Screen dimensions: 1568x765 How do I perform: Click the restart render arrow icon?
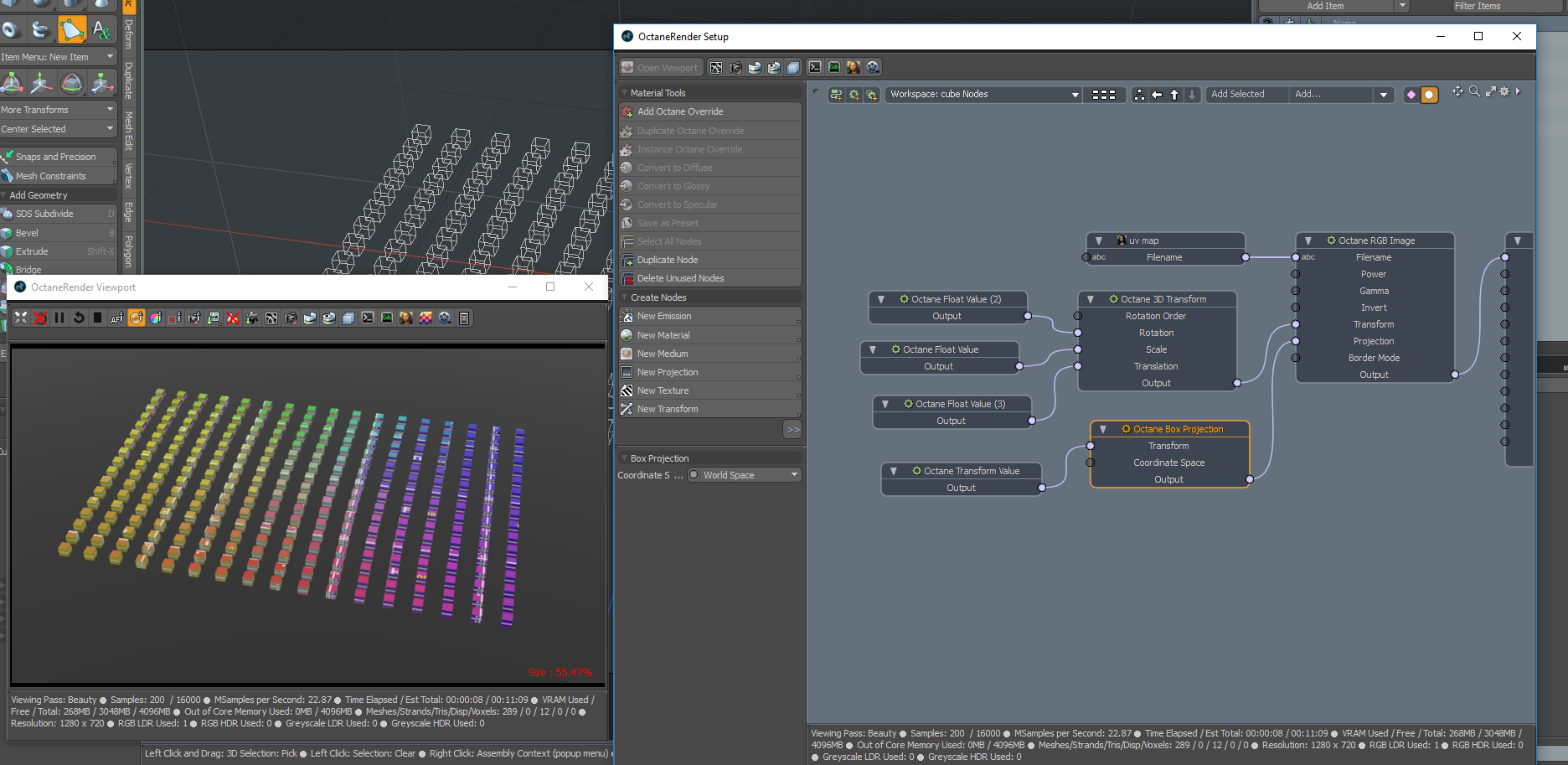[x=79, y=318]
